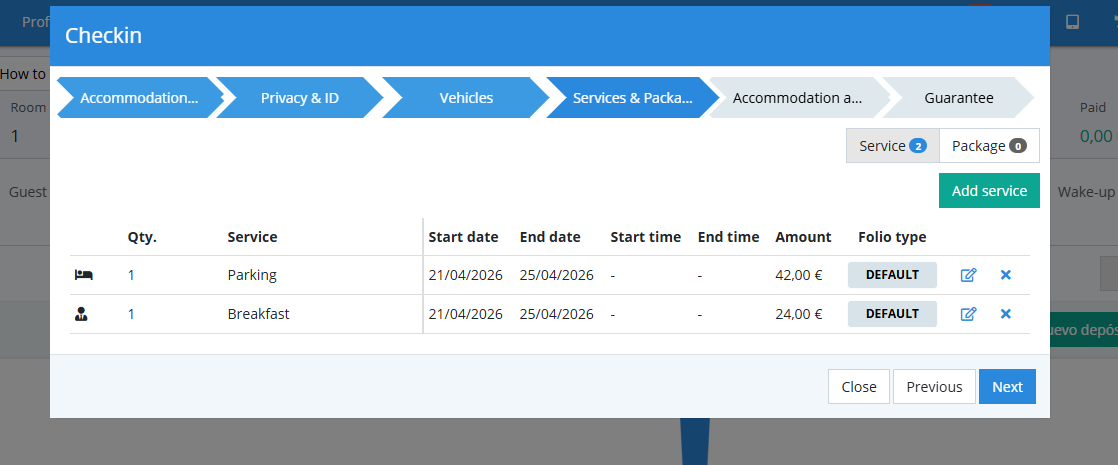Image resolution: width=1118 pixels, height=465 pixels.
Task: Click the 24,00 € amount
Action: point(799,314)
